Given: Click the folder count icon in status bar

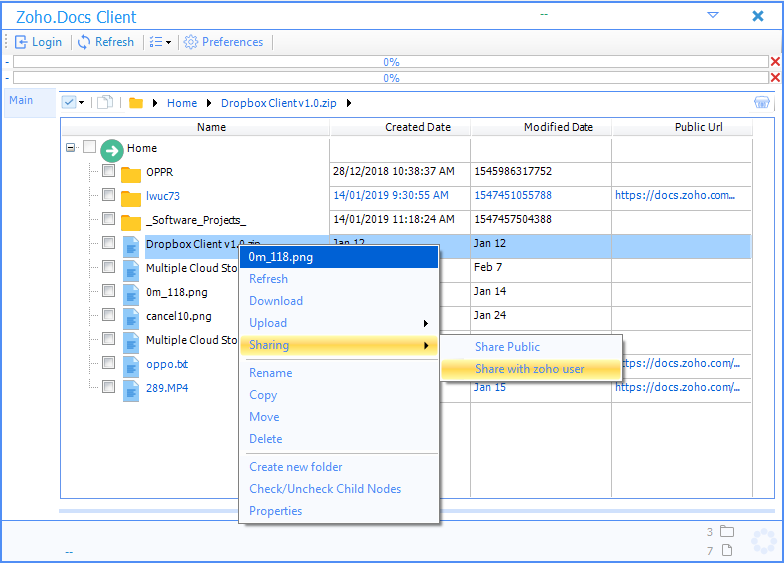Looking at the screenshot, I should (726, 531).
